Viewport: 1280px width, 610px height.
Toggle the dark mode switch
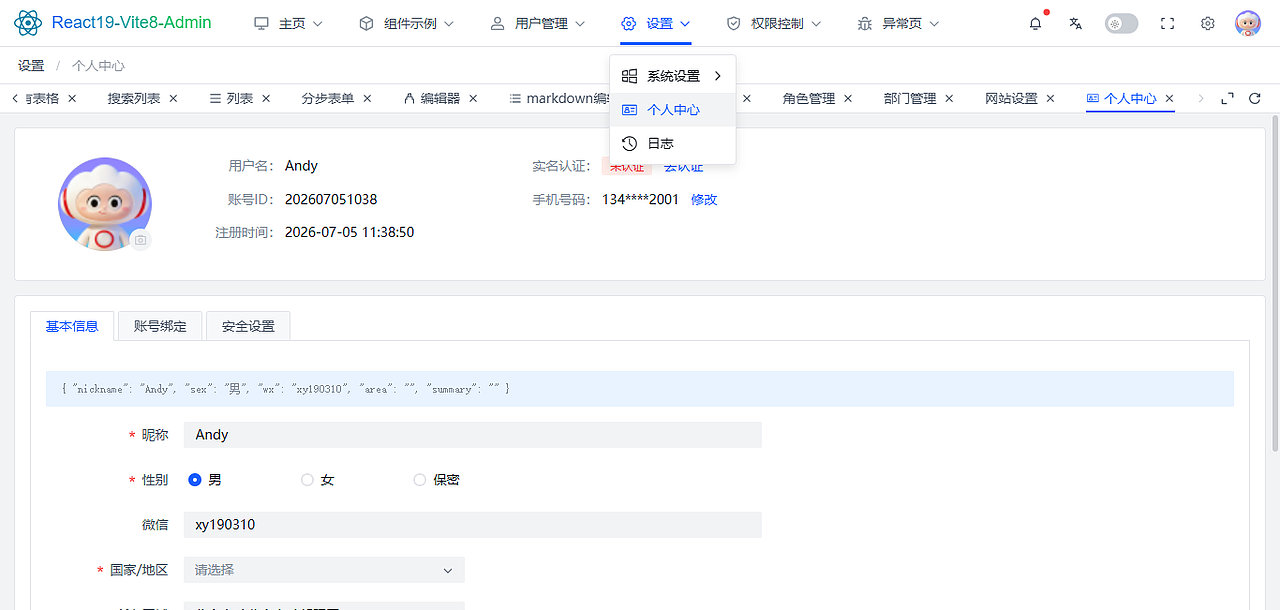point(1121,23)
